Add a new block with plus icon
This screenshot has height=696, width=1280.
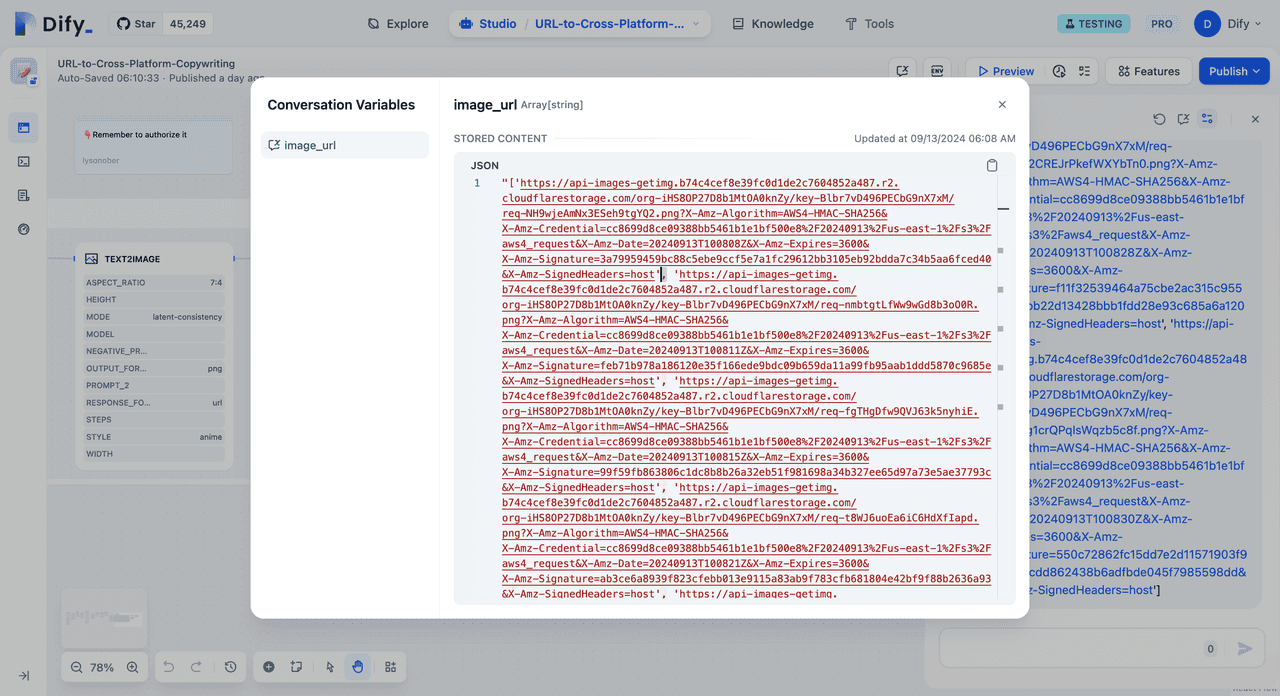(x=269, y=667)
